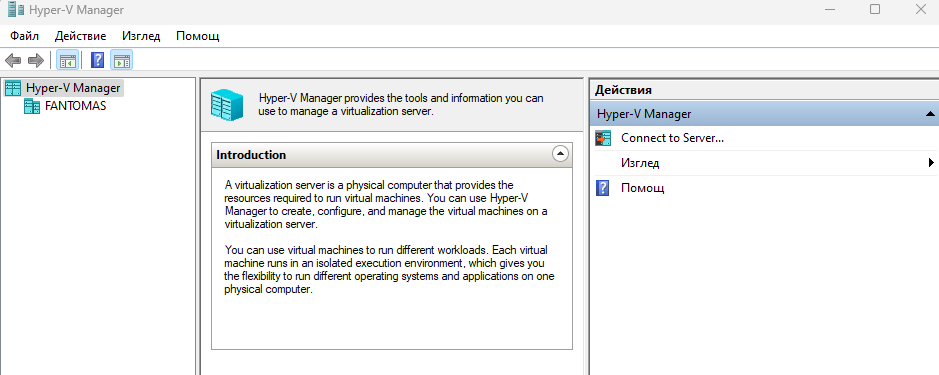
Task: Click the Back arrow toolbar icon
Action: click(x=13, y=61)
